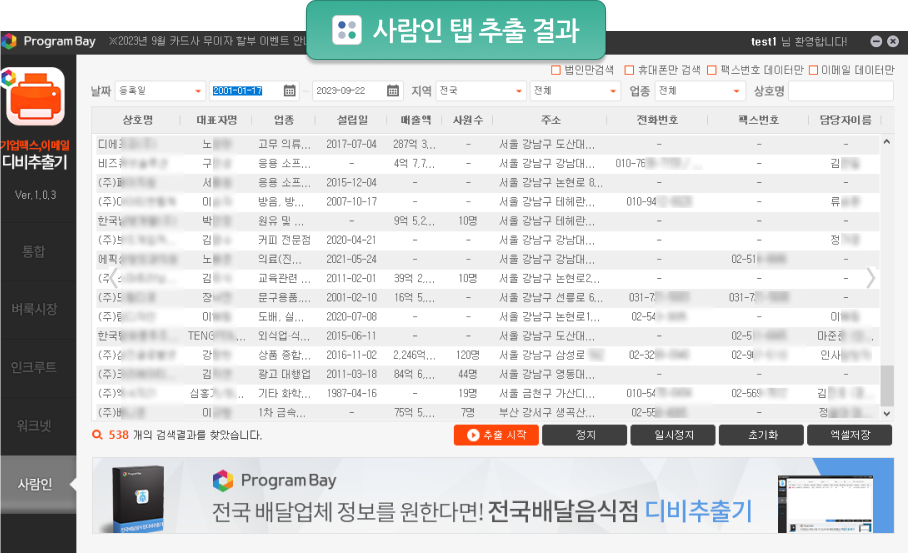Click the 팩스번호 column header
Viewport: 911px width, 554px height.
(x=758, y=120)
